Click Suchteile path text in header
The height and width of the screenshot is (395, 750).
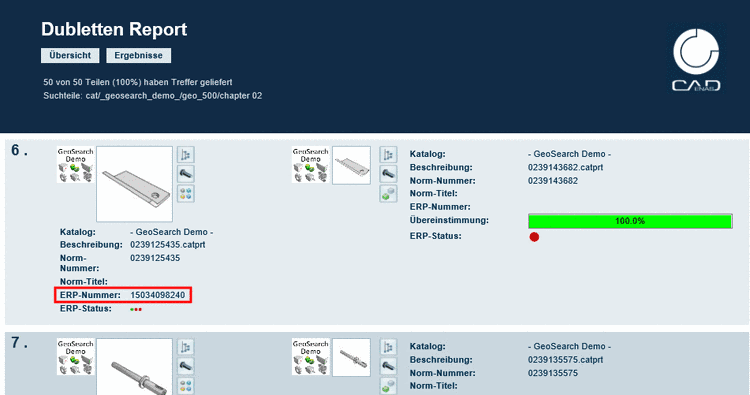pyautogui.click(x=153, y=96)
